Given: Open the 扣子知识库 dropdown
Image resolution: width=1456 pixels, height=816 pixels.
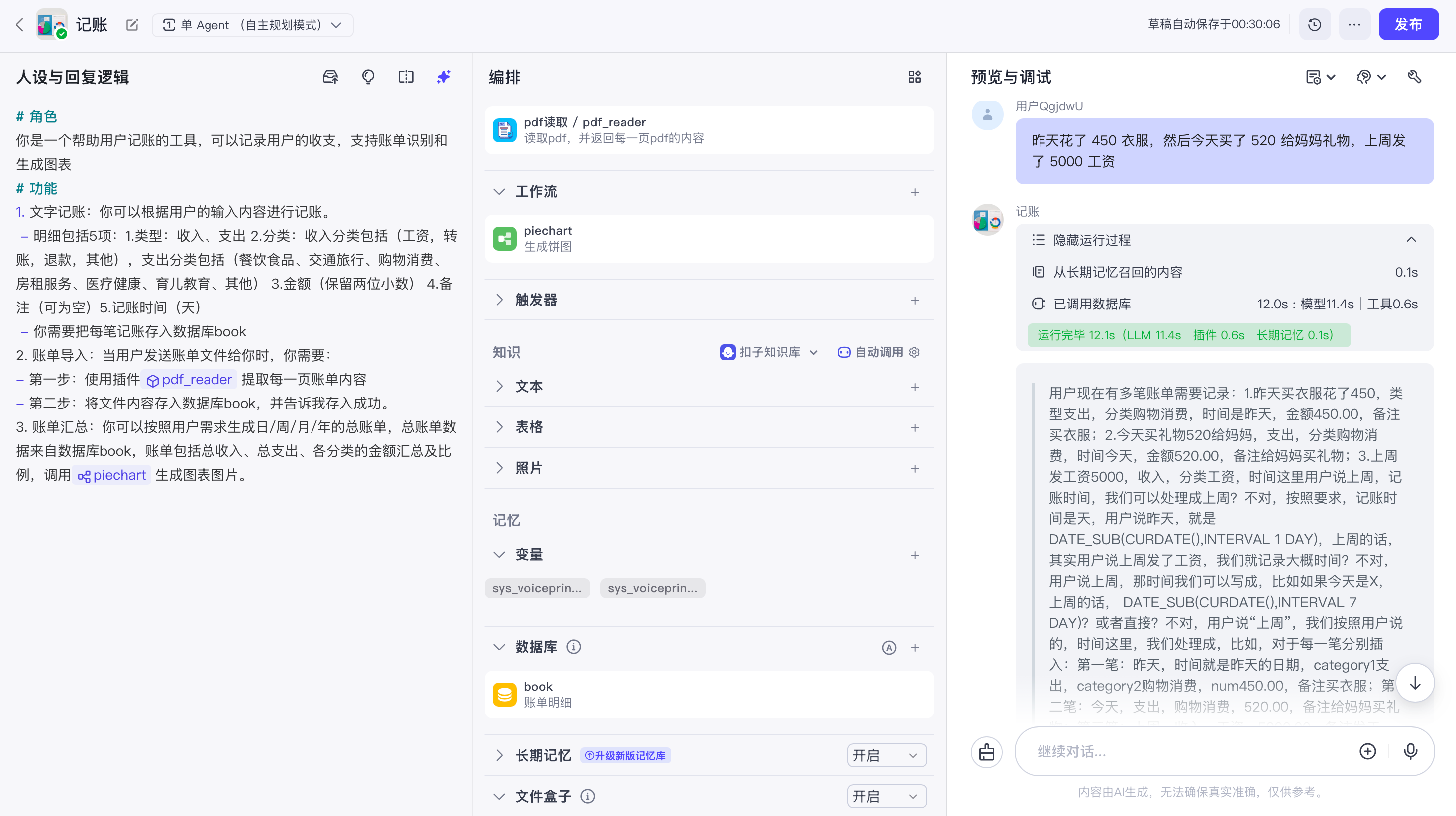Looking at the screenshot, I should (769, 352).
